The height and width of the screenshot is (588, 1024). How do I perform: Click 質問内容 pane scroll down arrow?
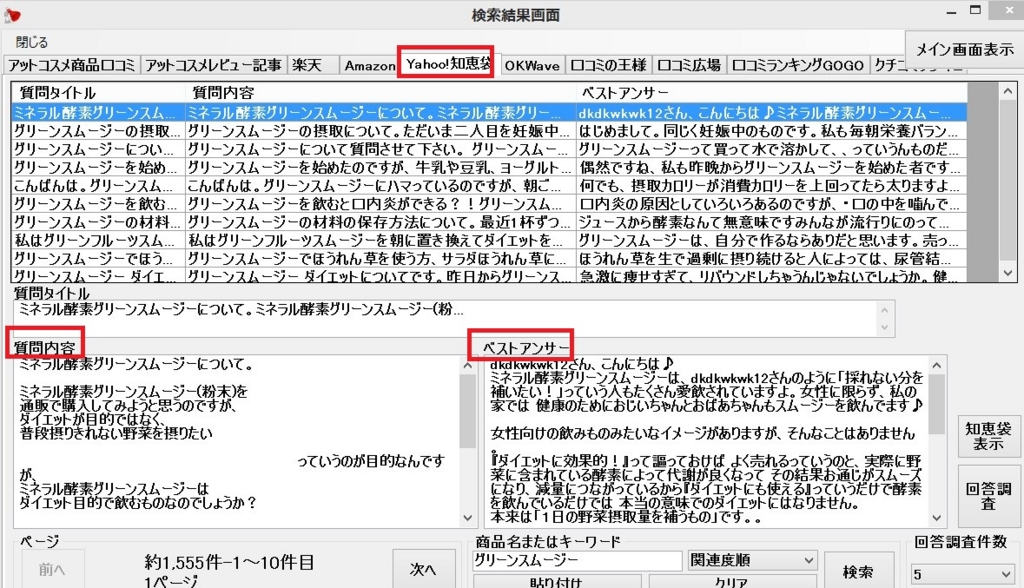[x=467, y=518]
